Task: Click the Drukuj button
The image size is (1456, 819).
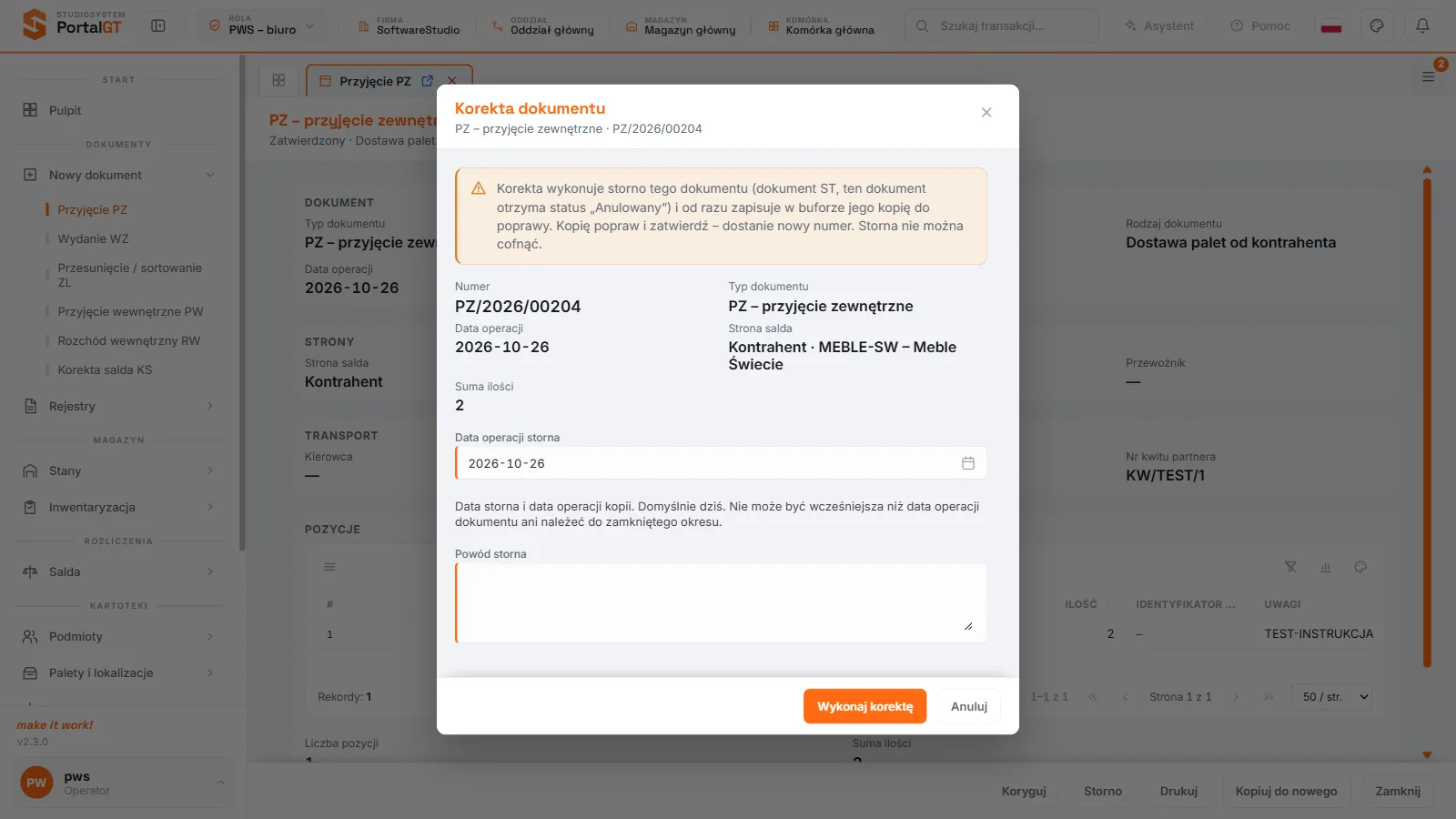Action: coord(1178,791)
